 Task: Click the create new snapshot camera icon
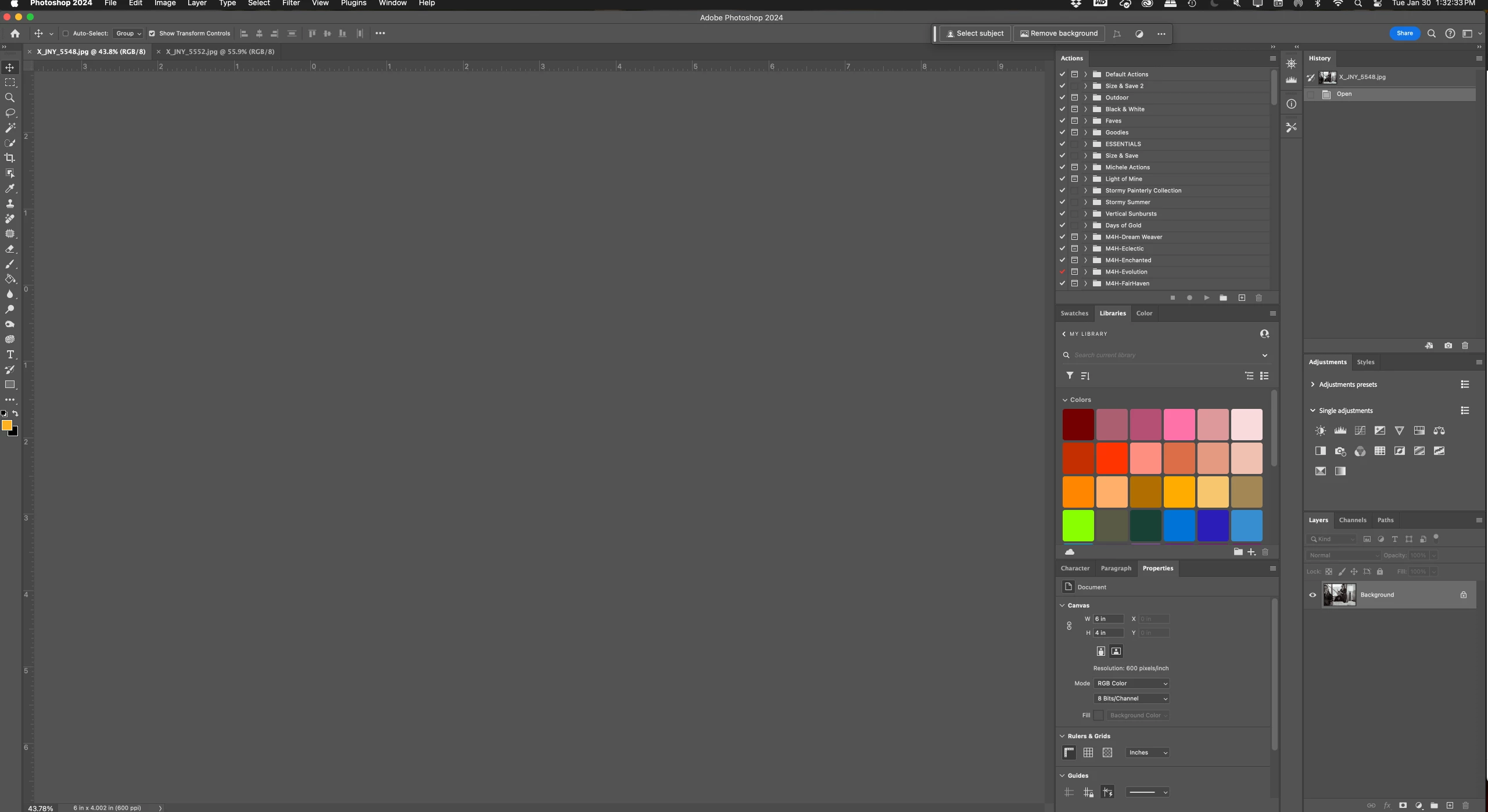(x=1448, y=346)
